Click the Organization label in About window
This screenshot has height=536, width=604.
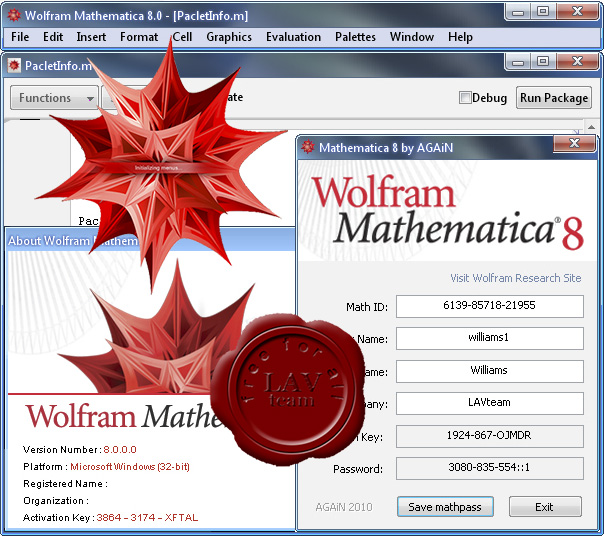click(56, 501)
